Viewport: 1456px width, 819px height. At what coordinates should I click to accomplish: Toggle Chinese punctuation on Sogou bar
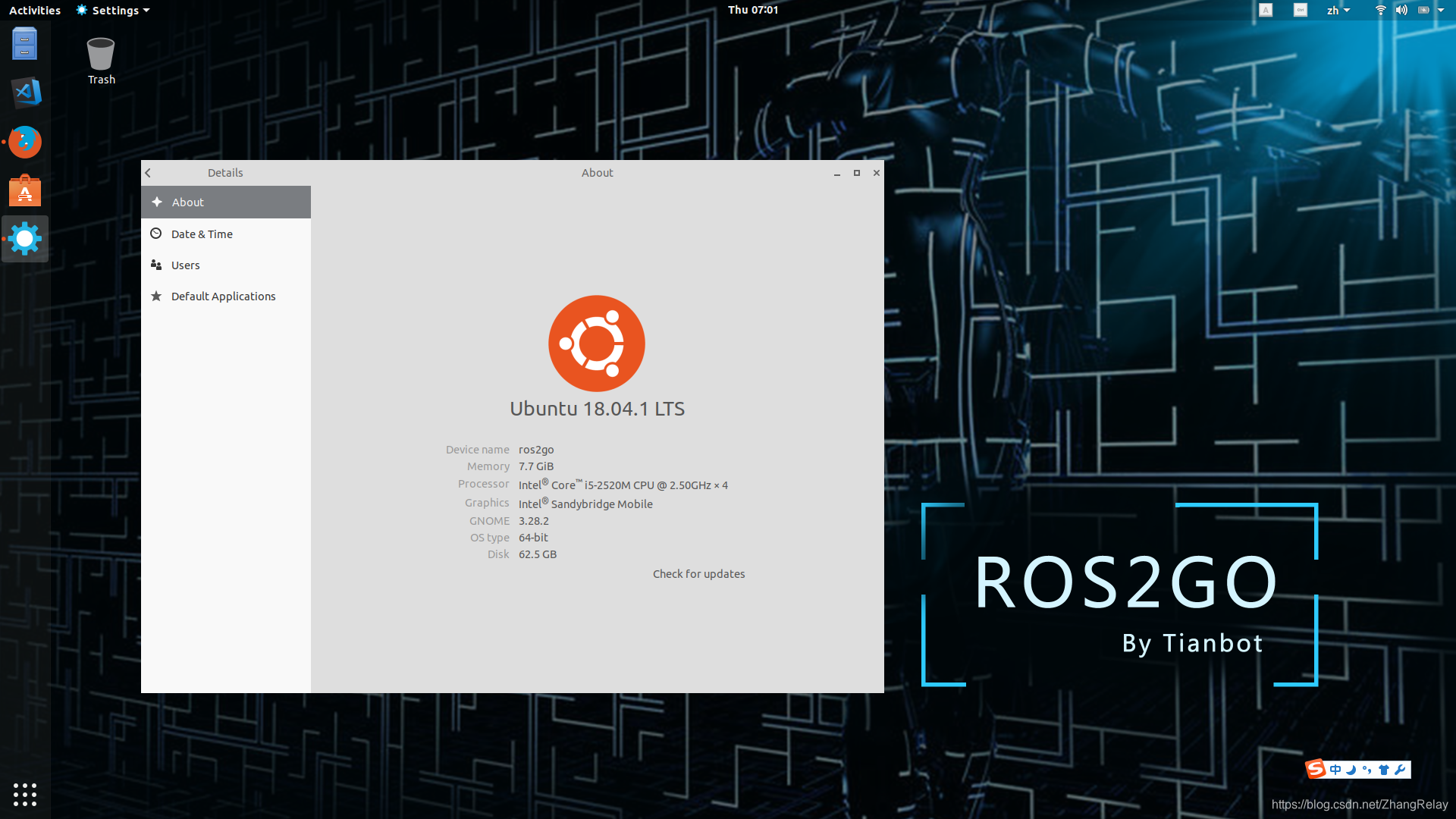tap(1367, 770)
